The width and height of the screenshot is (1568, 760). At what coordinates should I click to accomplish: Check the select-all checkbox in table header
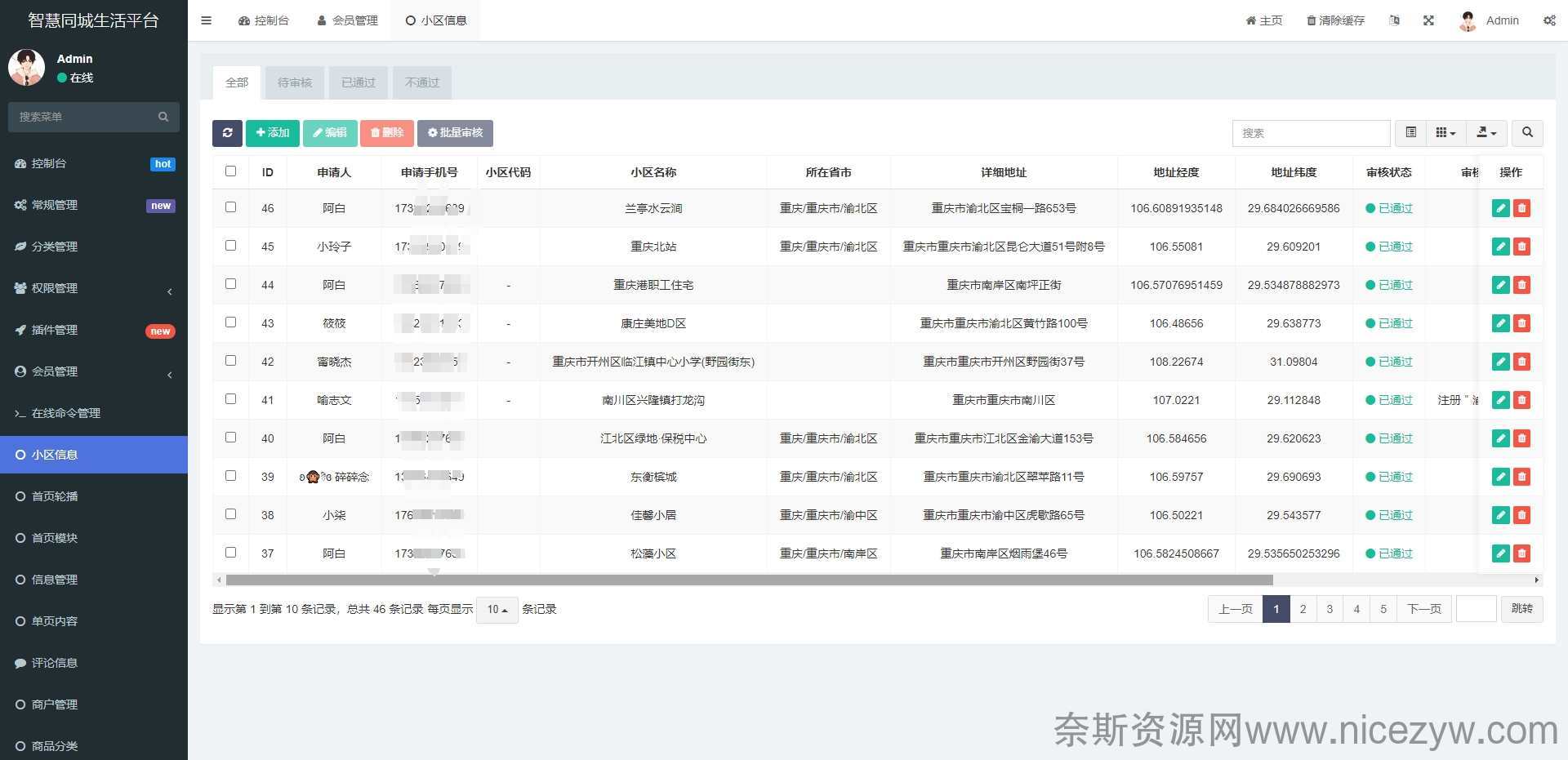[x=230, y=171]
